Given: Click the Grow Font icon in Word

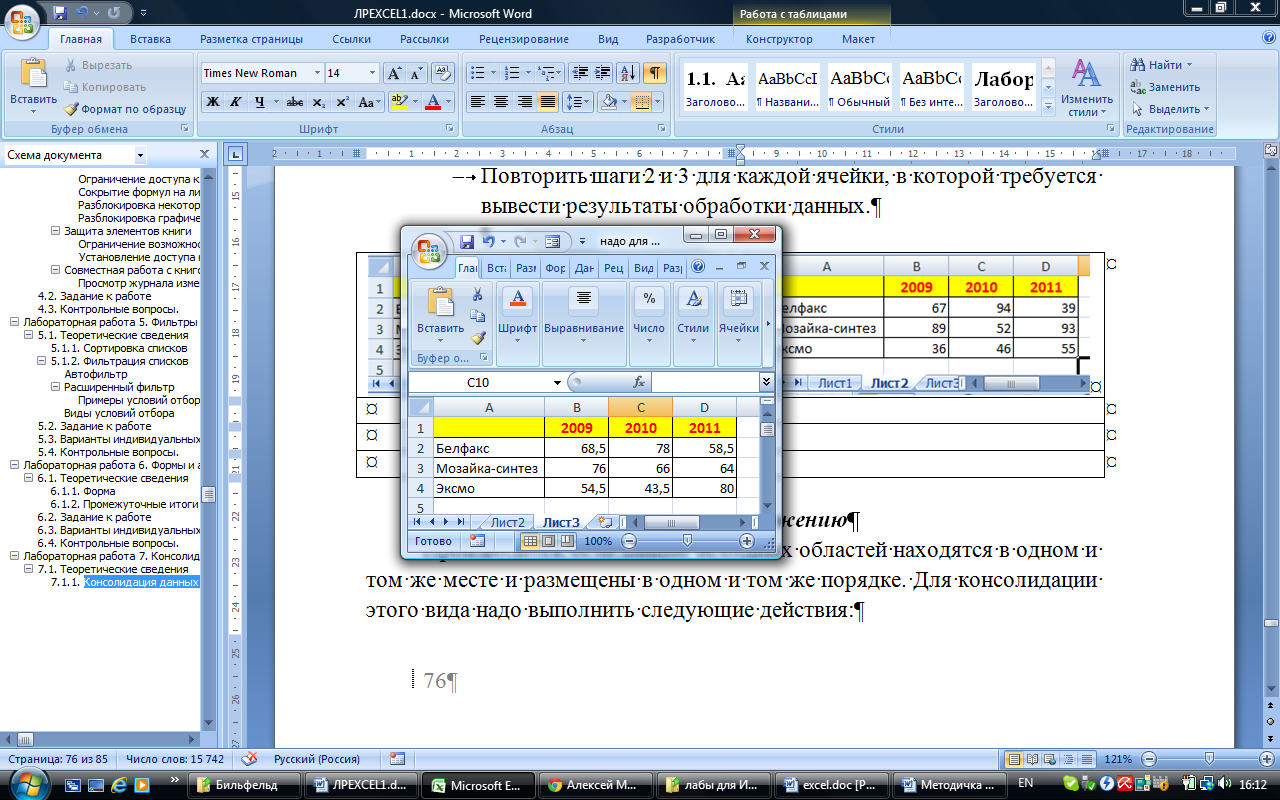Looking at the screenshot, I should pos(395,74).
